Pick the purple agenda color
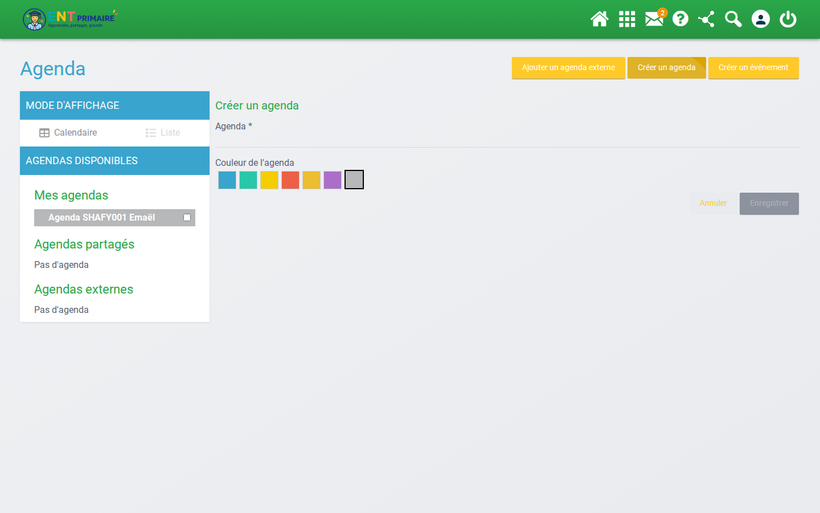820x513 pixels. (x=332, y=180)
